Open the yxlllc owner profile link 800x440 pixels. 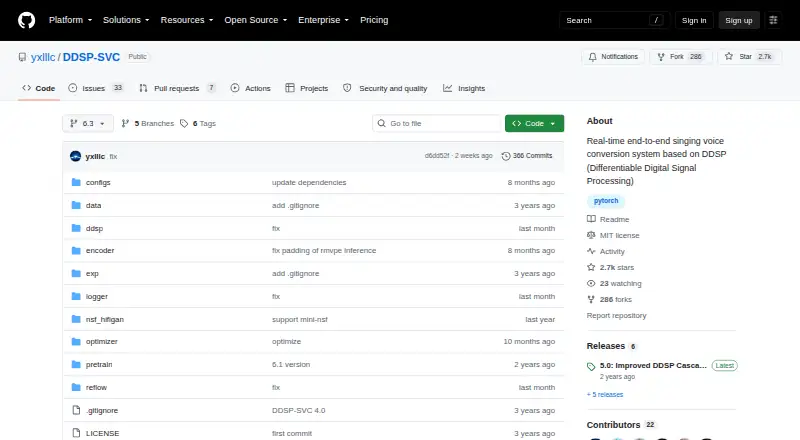[43, 57]
